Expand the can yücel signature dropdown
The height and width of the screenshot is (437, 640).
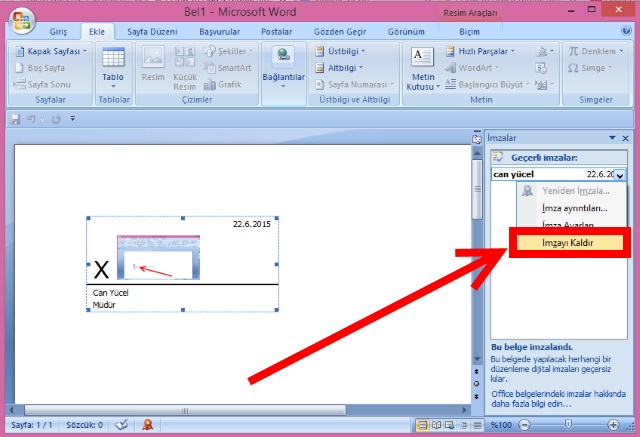(x=620, y=175)
